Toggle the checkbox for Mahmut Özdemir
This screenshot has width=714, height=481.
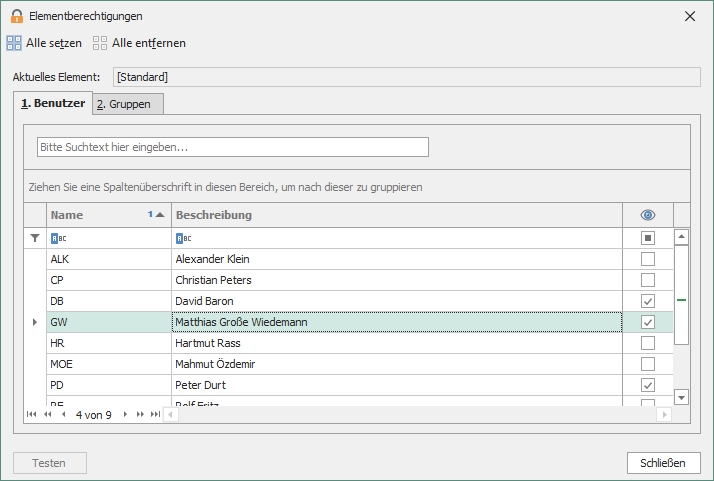click(x=647, y=364)
